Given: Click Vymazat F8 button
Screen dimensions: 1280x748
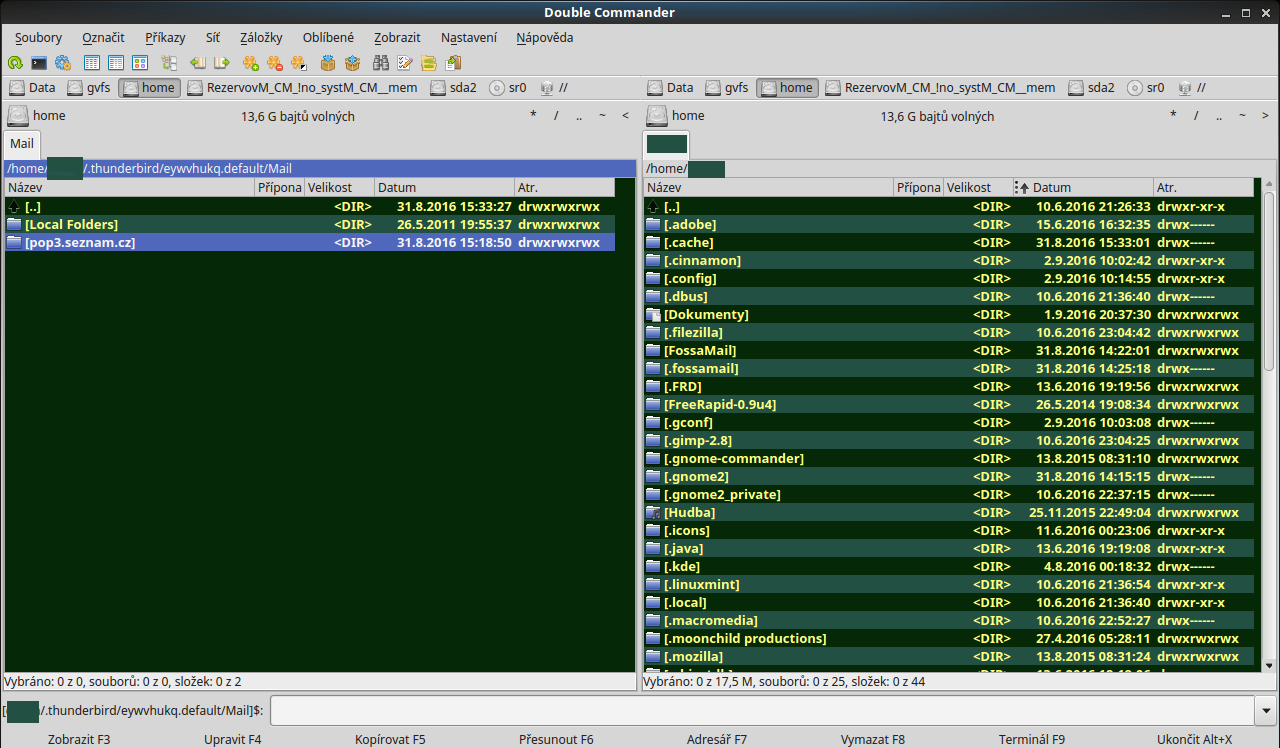Looking at the screenshot, I should coord(873,739).
